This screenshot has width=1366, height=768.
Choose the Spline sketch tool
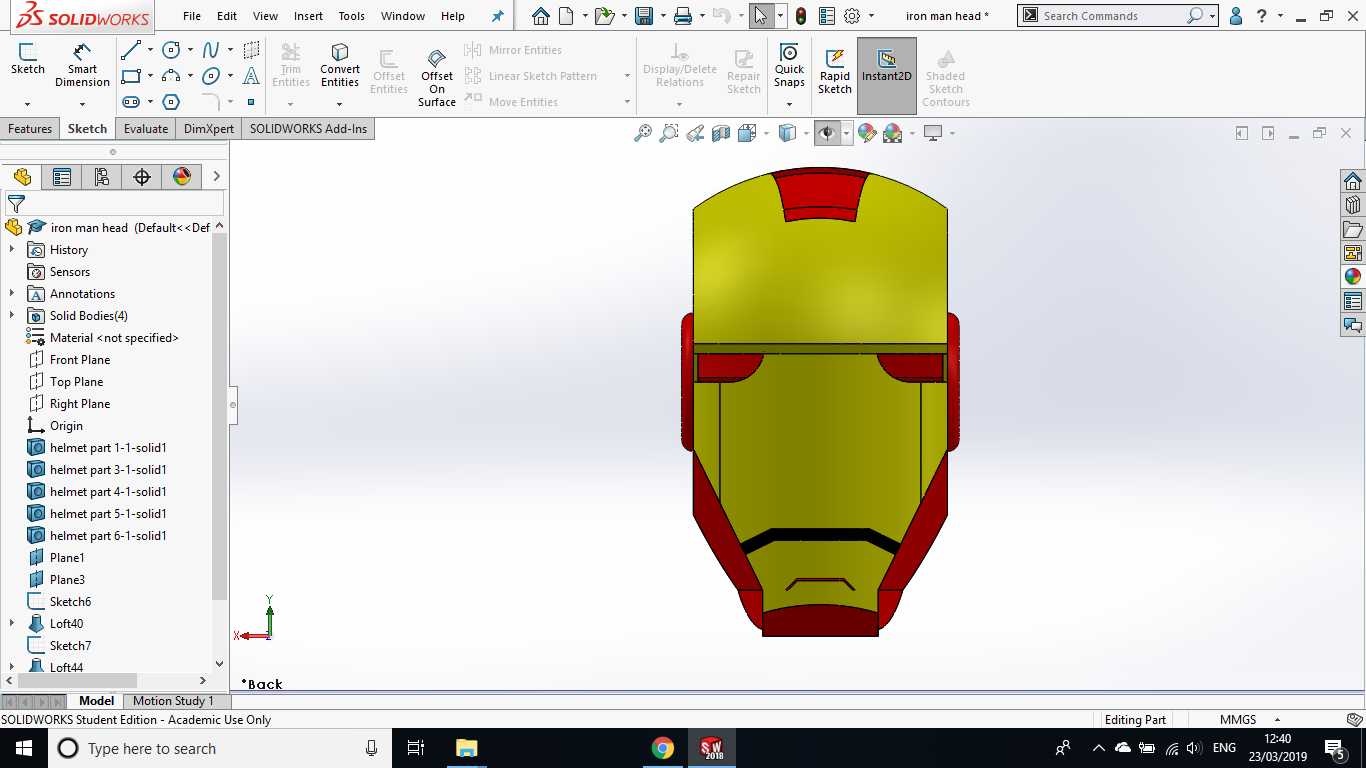coord(211,50)
